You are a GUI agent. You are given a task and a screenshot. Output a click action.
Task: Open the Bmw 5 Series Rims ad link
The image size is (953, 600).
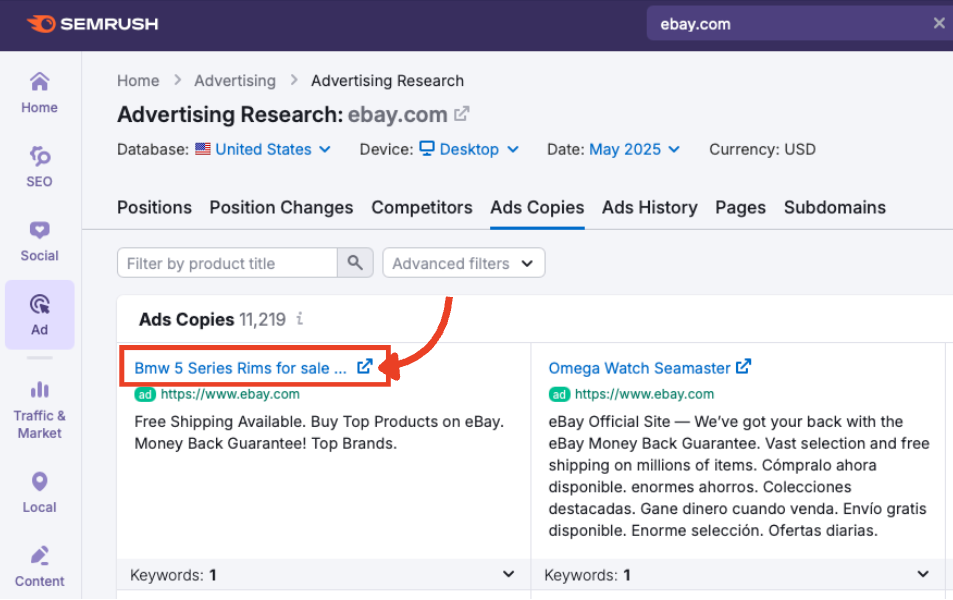coord(240,367)
